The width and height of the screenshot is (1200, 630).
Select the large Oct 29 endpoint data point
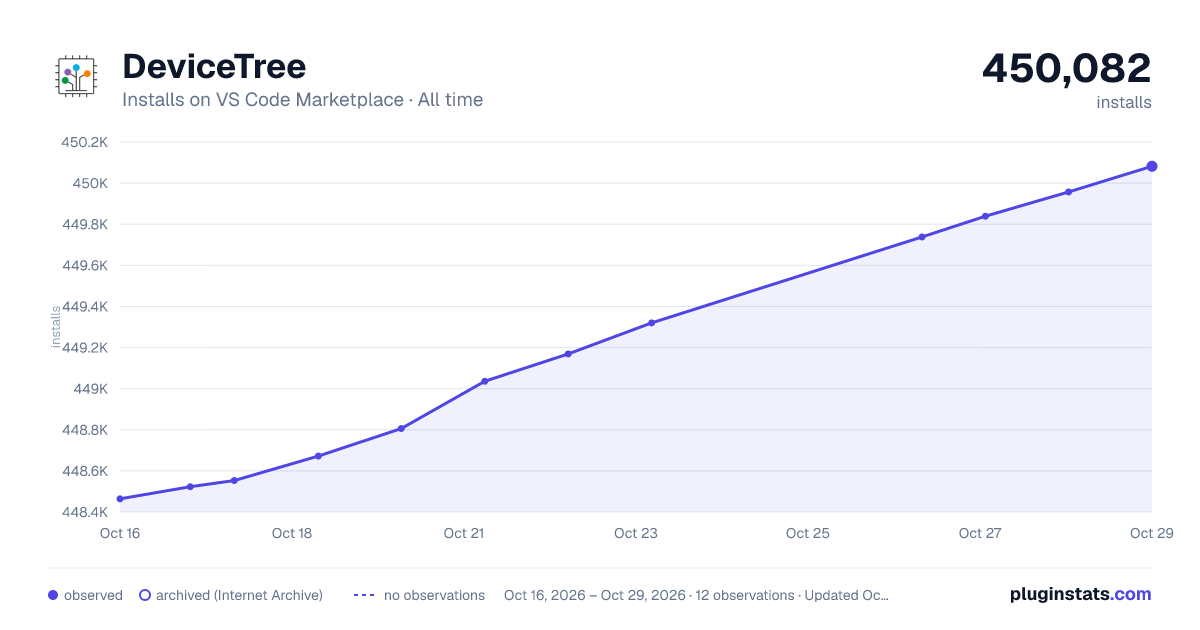tap(1152, 166)
